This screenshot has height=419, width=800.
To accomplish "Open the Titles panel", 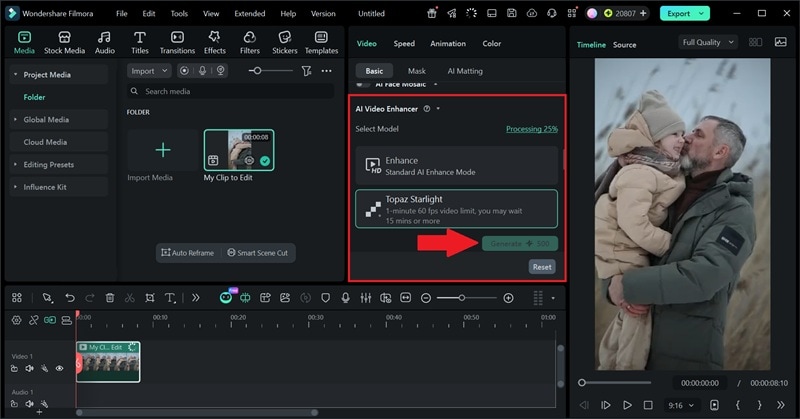I will point(140,42).
